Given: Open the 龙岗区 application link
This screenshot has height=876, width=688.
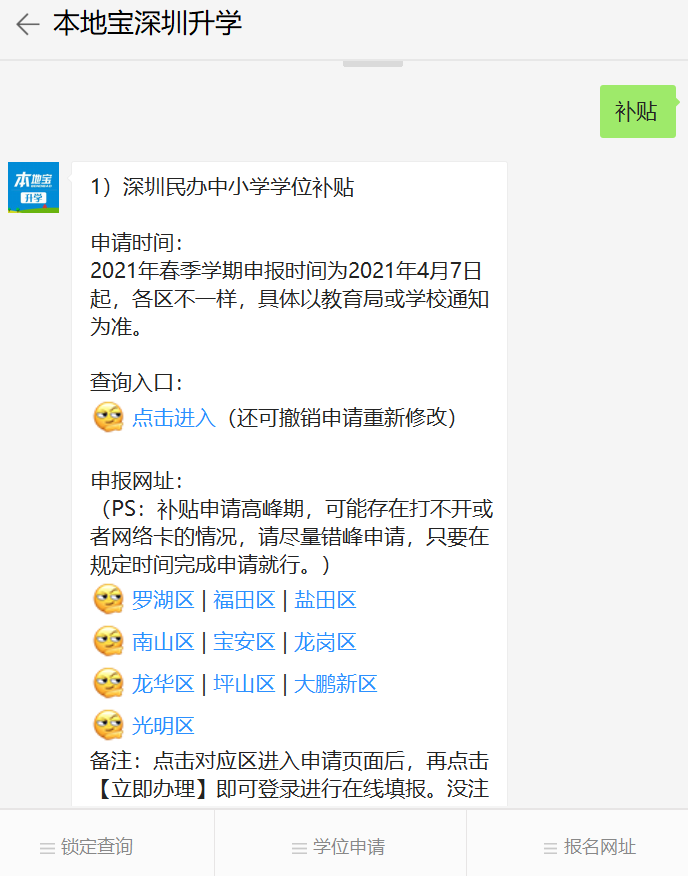Looking at the screenshot, I should point(325,642).
